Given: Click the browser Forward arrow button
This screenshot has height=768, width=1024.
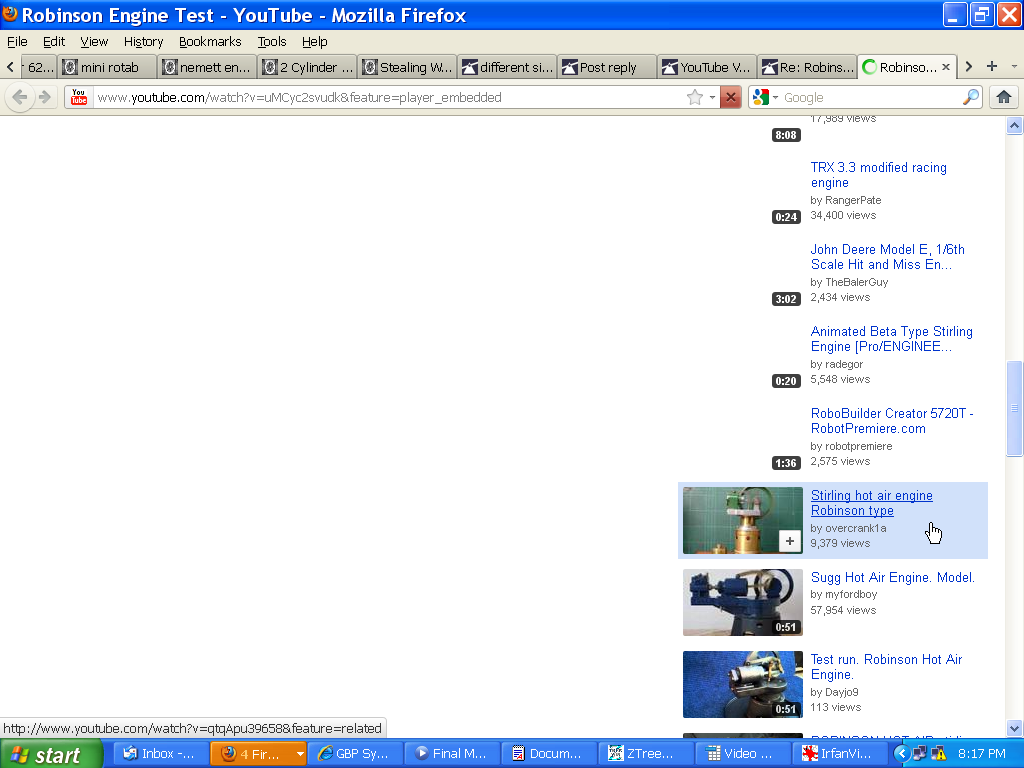Looking at the screenshot, I should click(45, 97).
